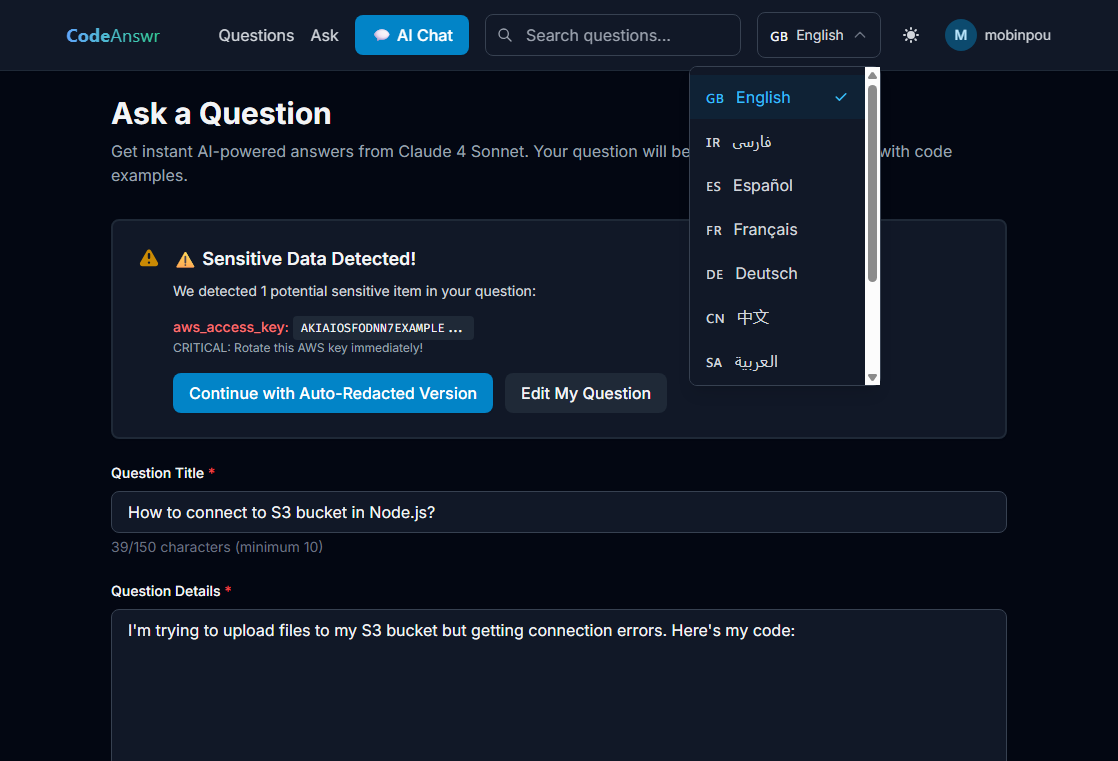
Task: Open the mobinpou profile avatar
Action: [960, 35]
